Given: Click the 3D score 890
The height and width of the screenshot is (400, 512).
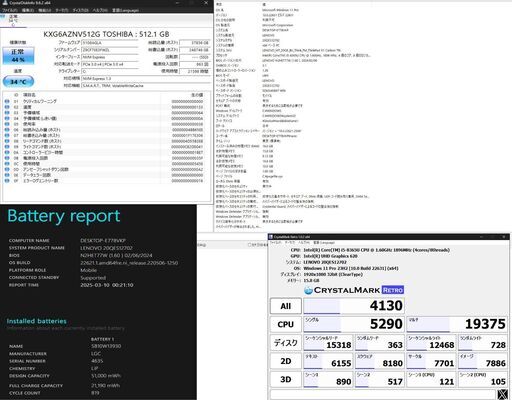Looking at the screenshot, I should point(328,379).
